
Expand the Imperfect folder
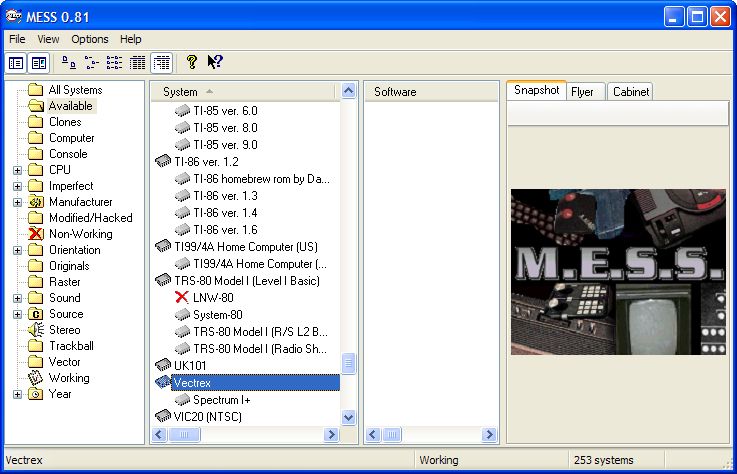click(17, 186)
